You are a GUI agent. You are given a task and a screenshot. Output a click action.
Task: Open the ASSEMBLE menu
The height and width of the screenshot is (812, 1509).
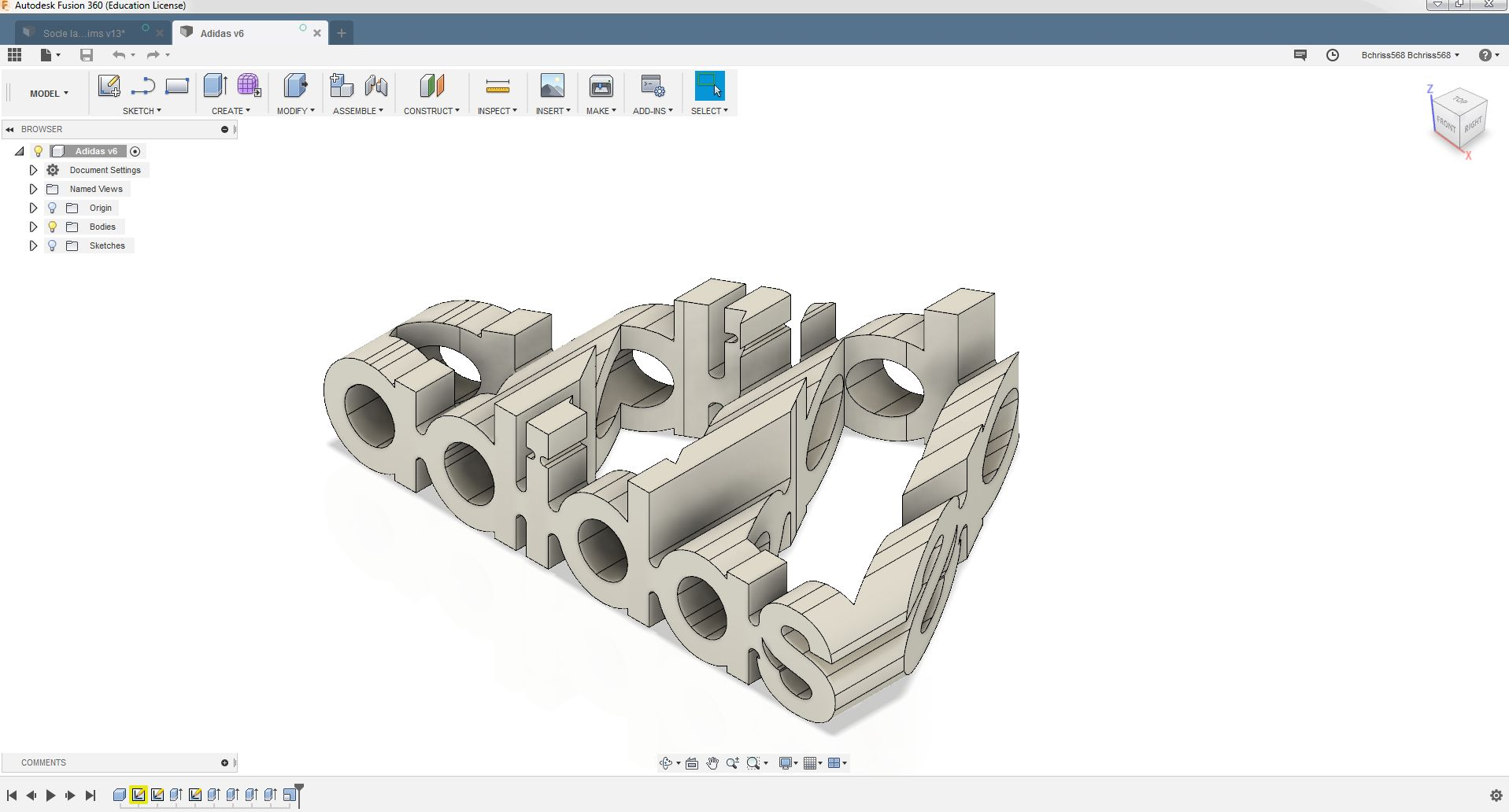pyautogui.click(x=358, y=111)
